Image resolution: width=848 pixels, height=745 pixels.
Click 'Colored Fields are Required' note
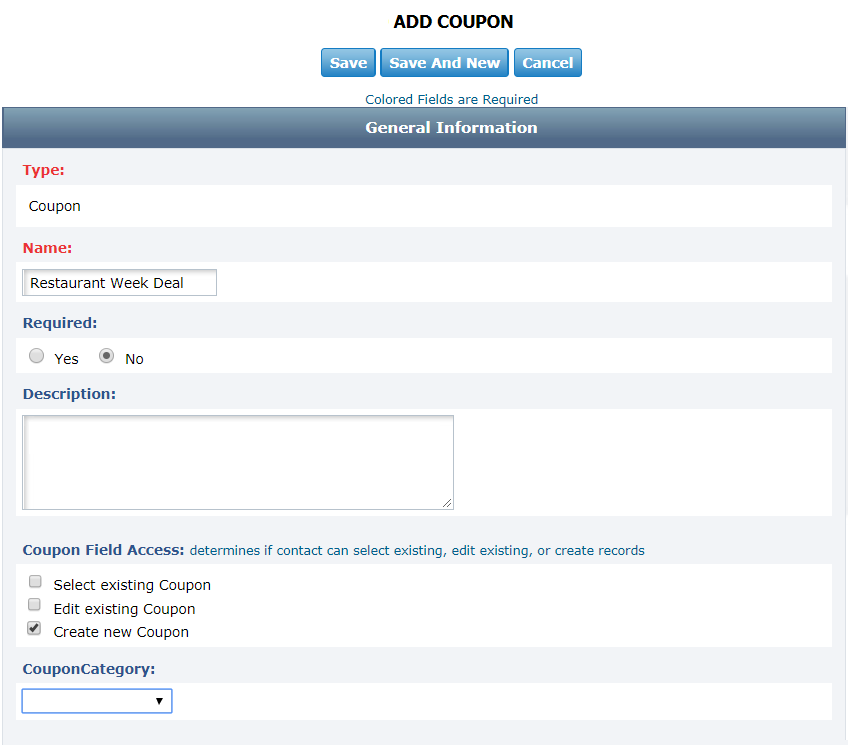click(452, 99)
